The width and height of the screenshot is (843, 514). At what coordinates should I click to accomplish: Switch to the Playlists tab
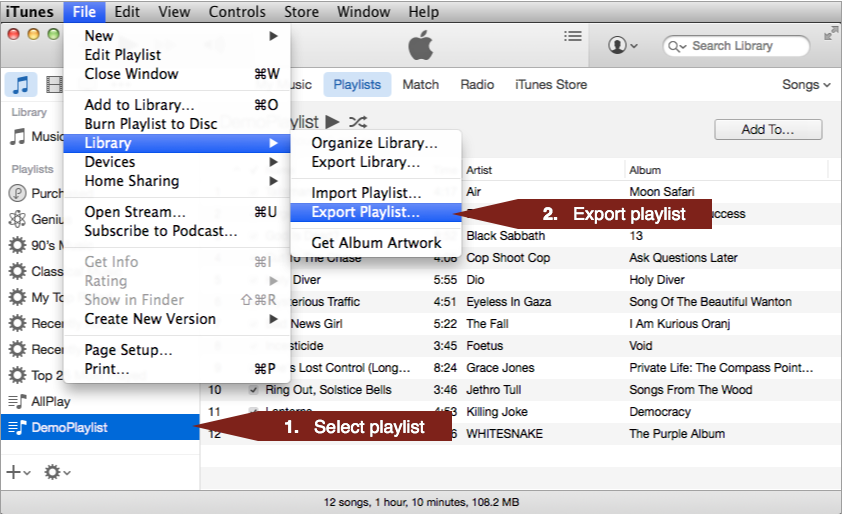coord(357,84)
